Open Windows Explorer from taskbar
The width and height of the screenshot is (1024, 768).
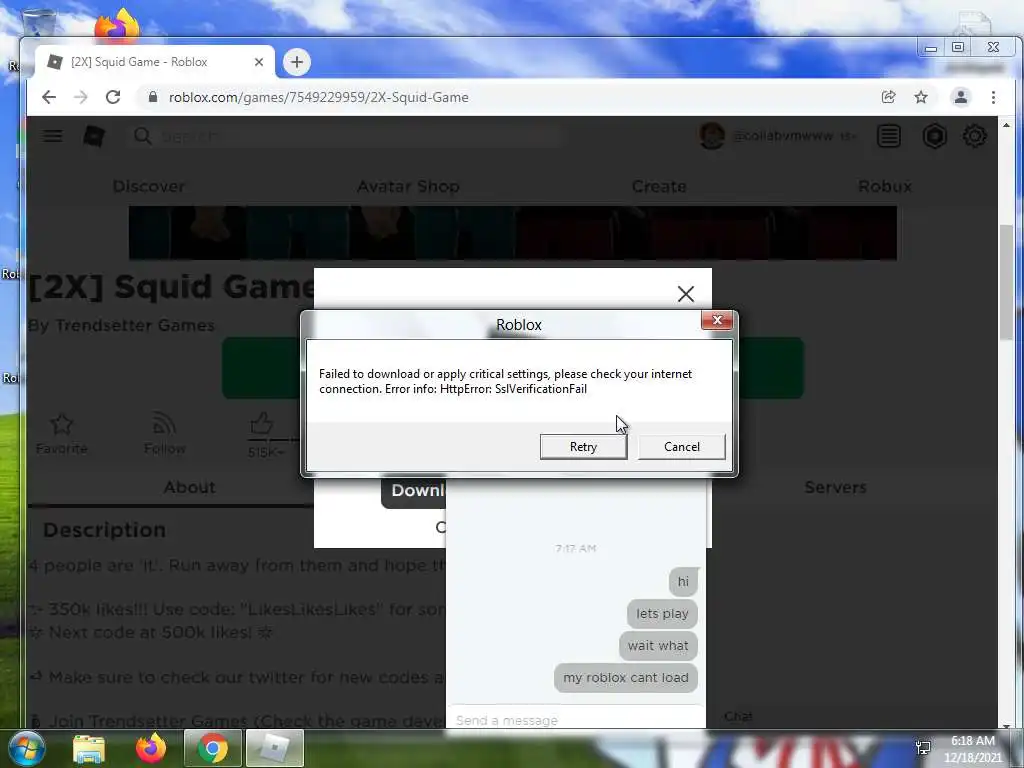point(88,748)
